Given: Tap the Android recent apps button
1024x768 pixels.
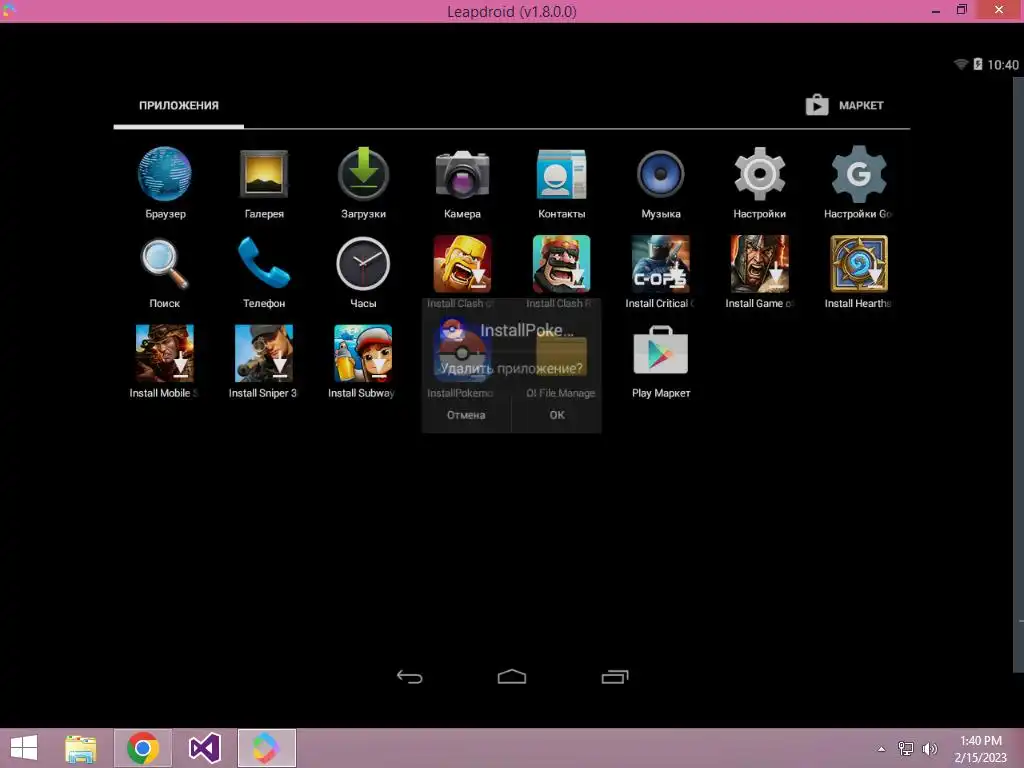Looking at the screenshot, I should [x=615, y=677].
